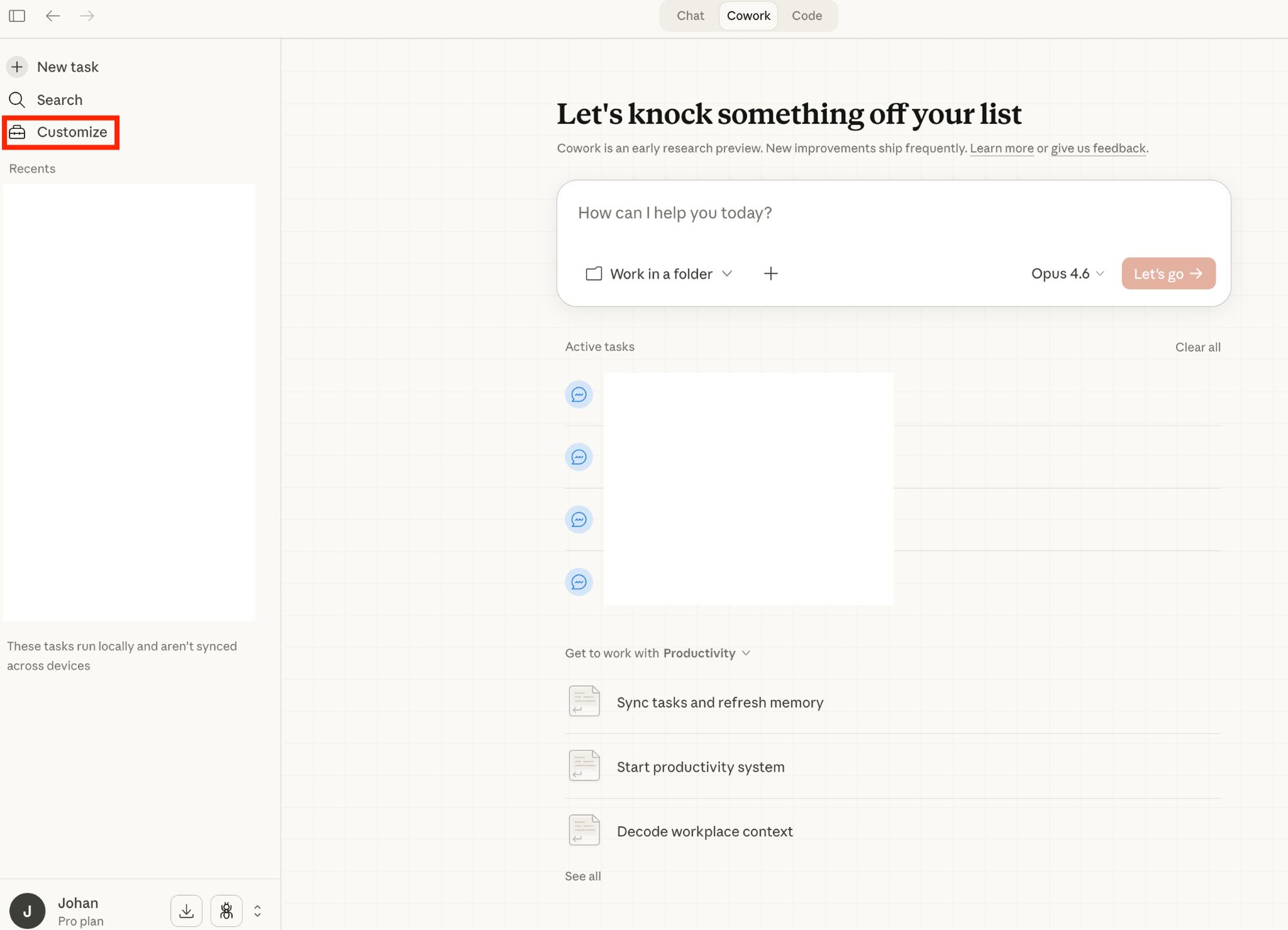Switch to the Code tab
Viewport: 1288px width, 930px height.
(x=806, y=15)
